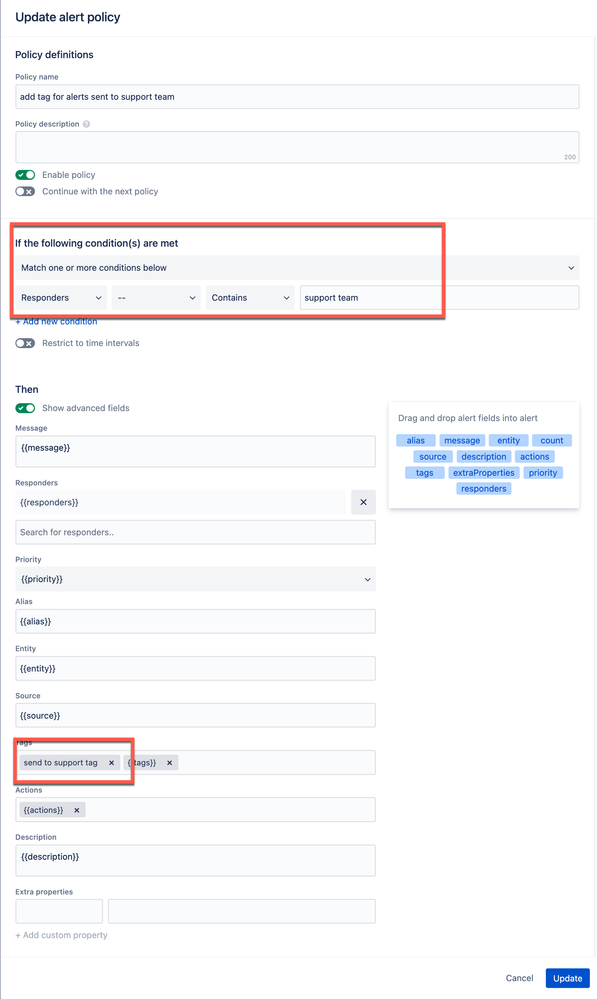The image size is (597, 999).
Task: Select the 'alias' alert field chip
Action: [x=415, y=440]
